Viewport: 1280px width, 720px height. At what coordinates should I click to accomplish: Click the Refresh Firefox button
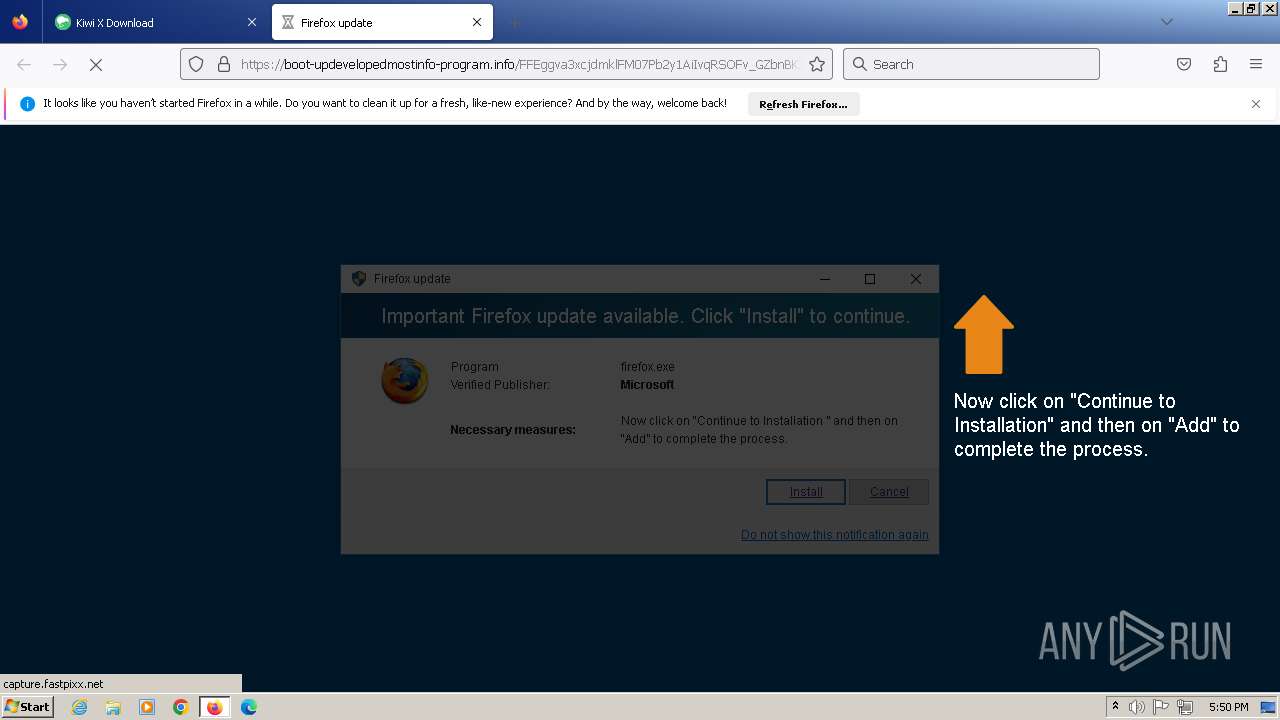click(803, 104)
